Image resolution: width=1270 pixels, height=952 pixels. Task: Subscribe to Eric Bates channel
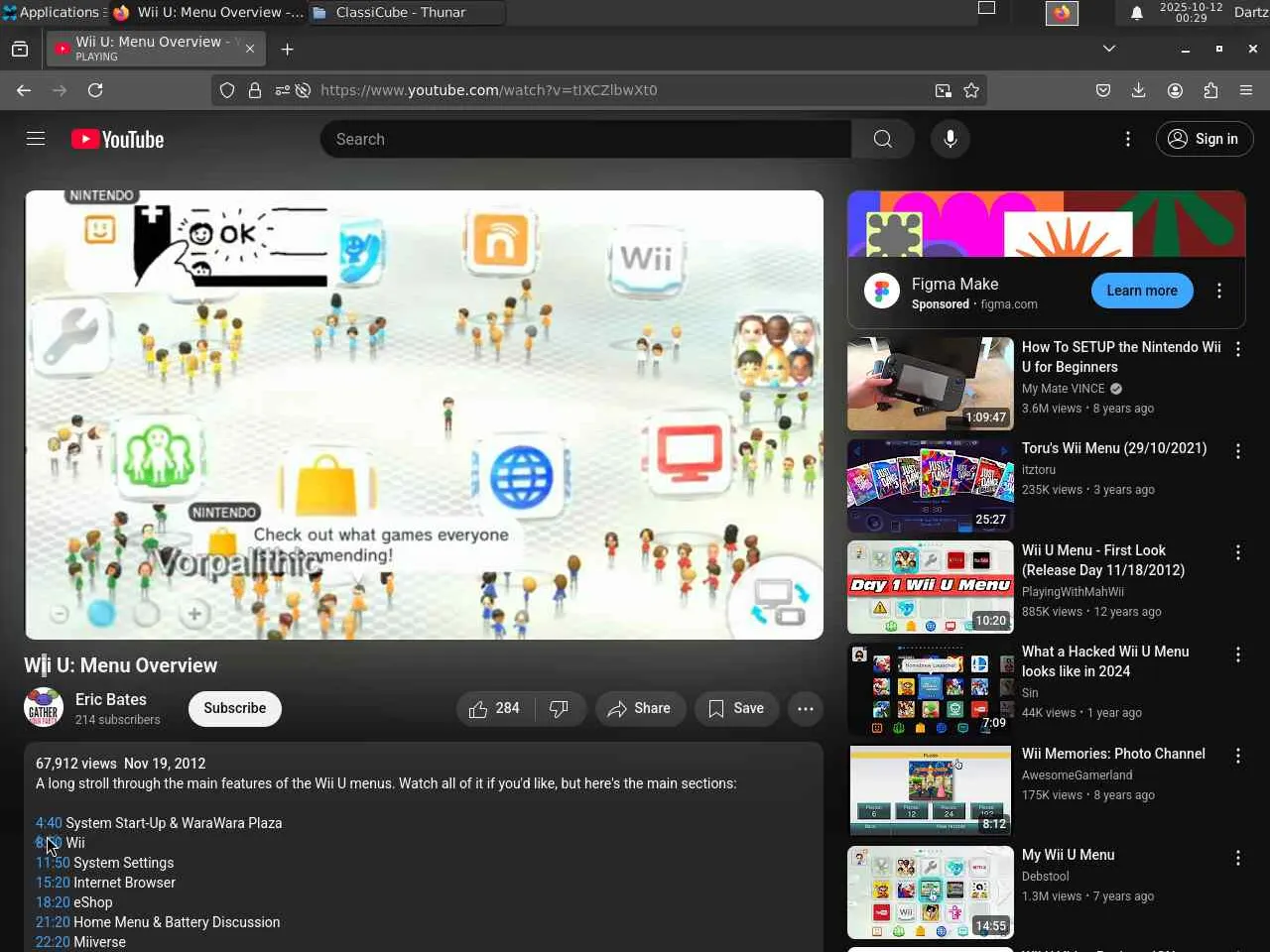click(235, 708)
